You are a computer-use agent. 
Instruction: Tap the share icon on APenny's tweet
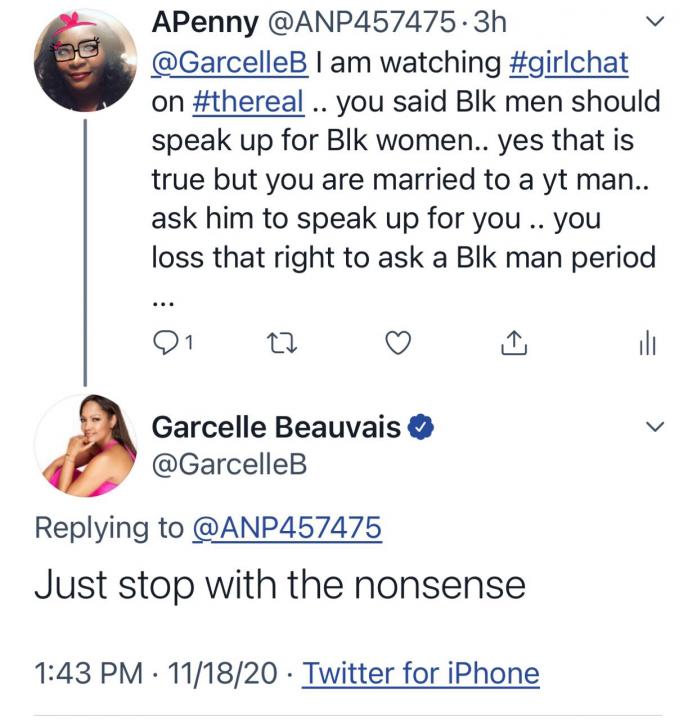point(512,343)
